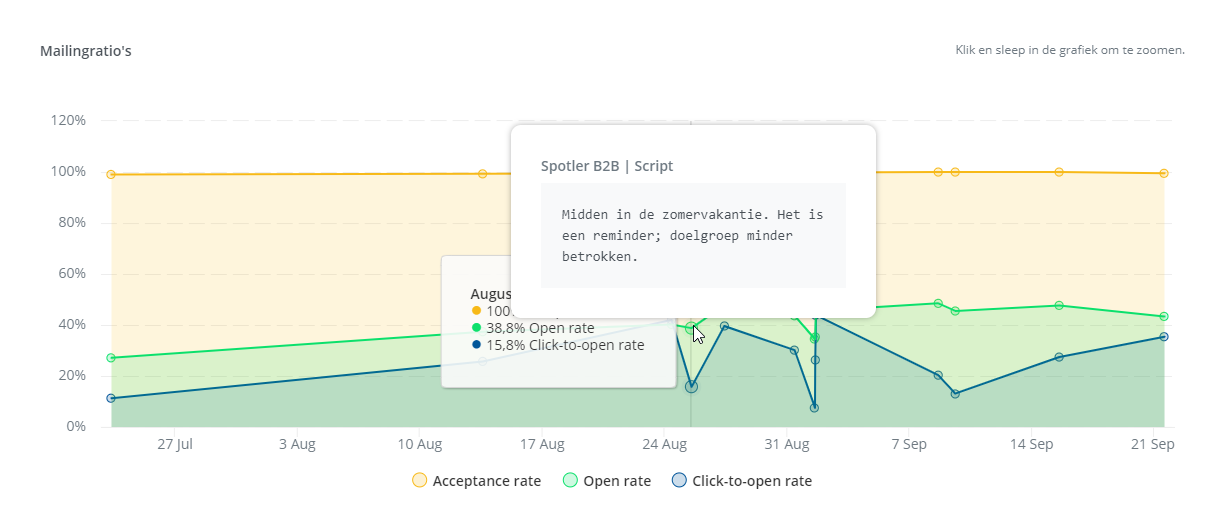The height and width of the screenshot is (516, 1227).
Task: Click the Mailingratio's chart title
Action: (85, 51)
